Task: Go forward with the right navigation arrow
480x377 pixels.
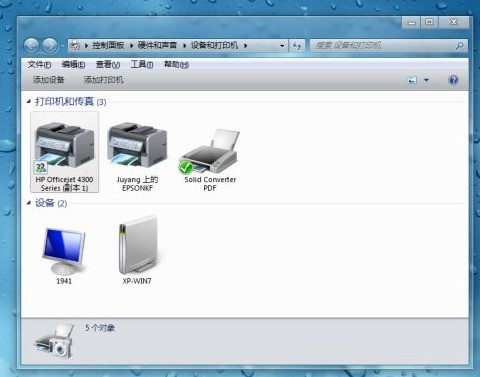Action: pos(50,46)
